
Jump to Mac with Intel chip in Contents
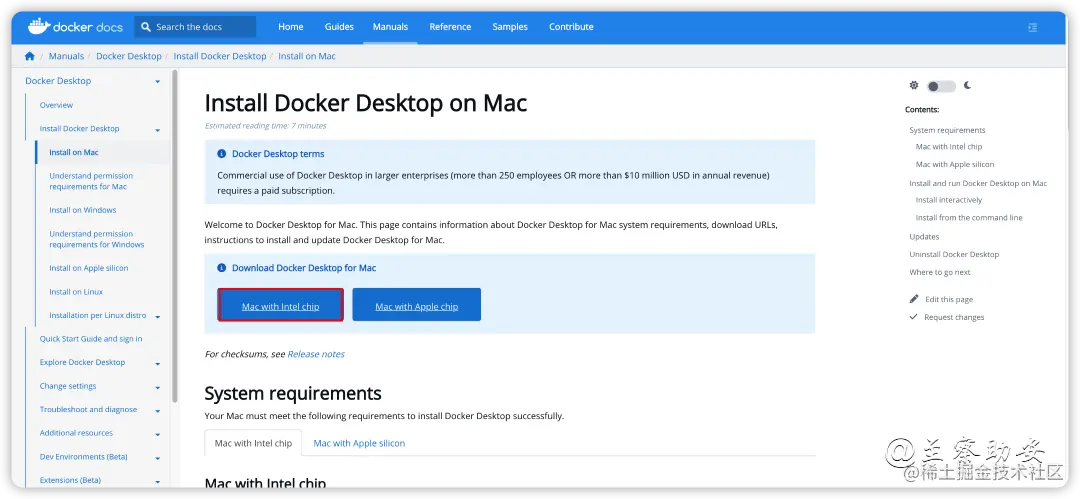tap(948, 147)
